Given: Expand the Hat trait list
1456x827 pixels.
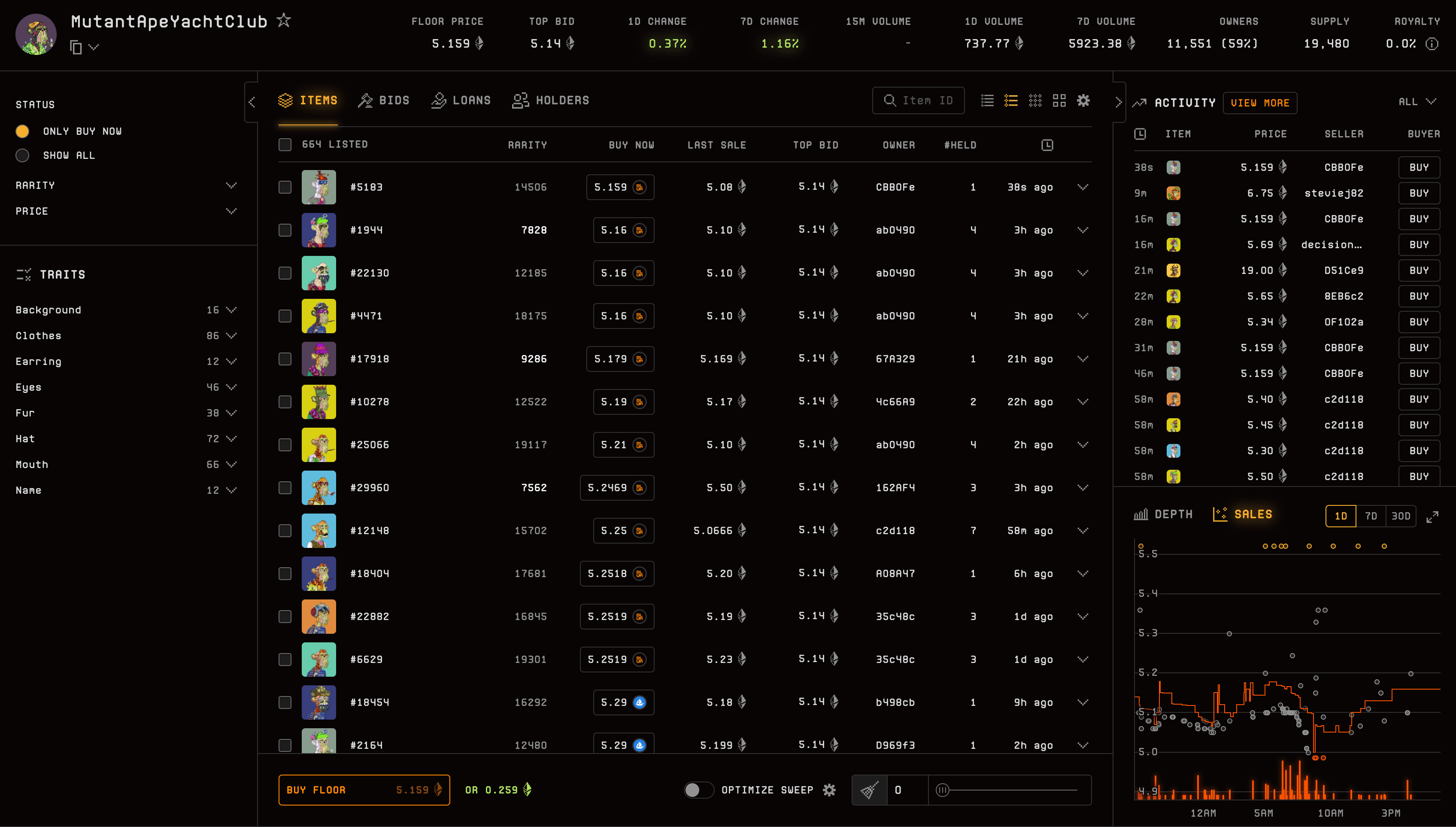Looking at the screenshot, I should [x=126, y=439].
